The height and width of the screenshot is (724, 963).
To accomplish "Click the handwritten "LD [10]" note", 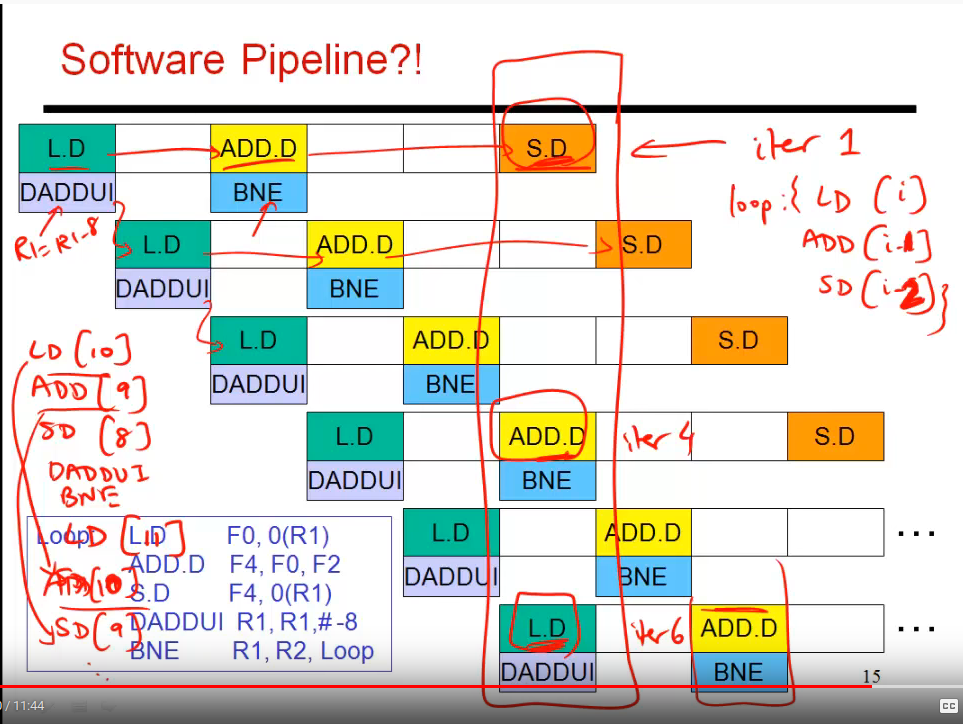I will [80, 353].
